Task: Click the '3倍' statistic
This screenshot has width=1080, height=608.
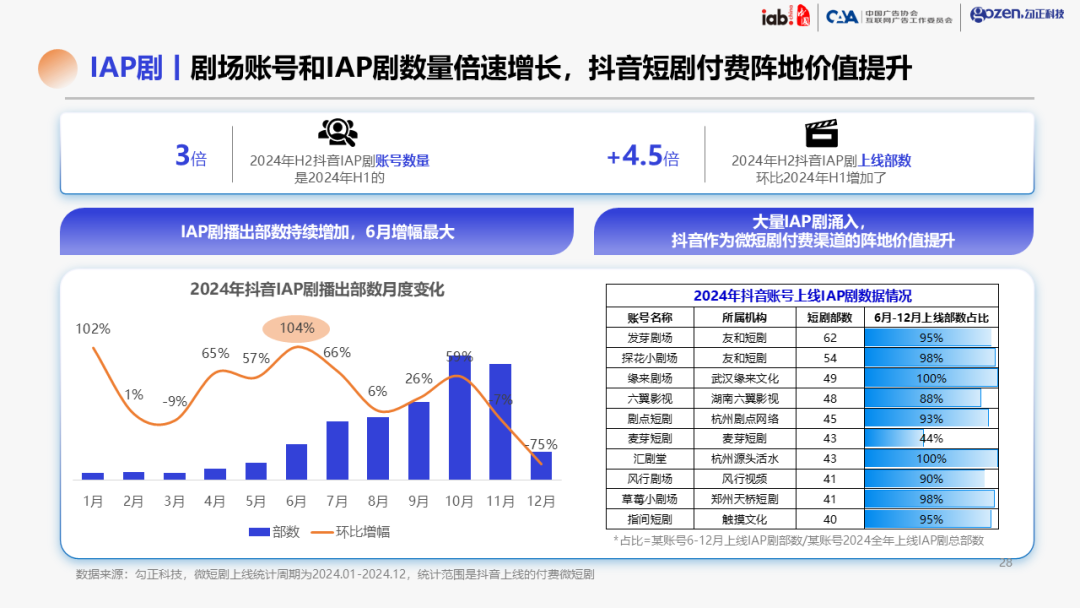Action: [191, 156]
